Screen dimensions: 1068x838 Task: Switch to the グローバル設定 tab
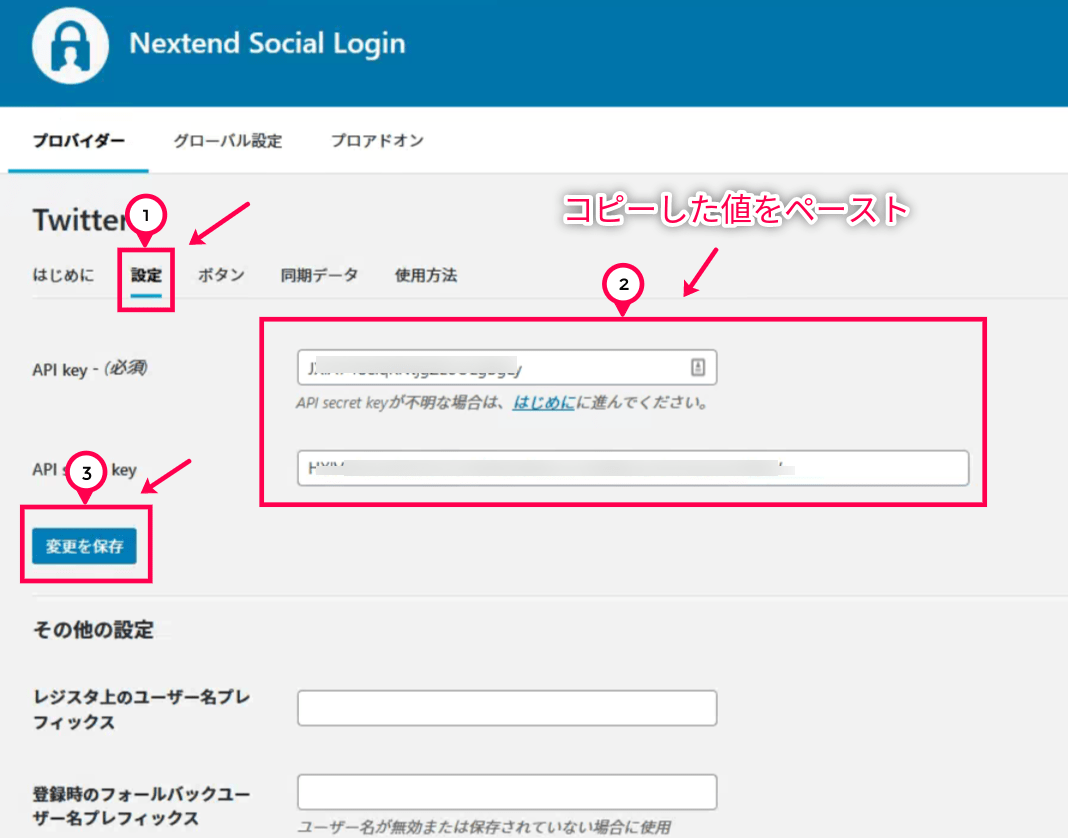tap(227, 141)
